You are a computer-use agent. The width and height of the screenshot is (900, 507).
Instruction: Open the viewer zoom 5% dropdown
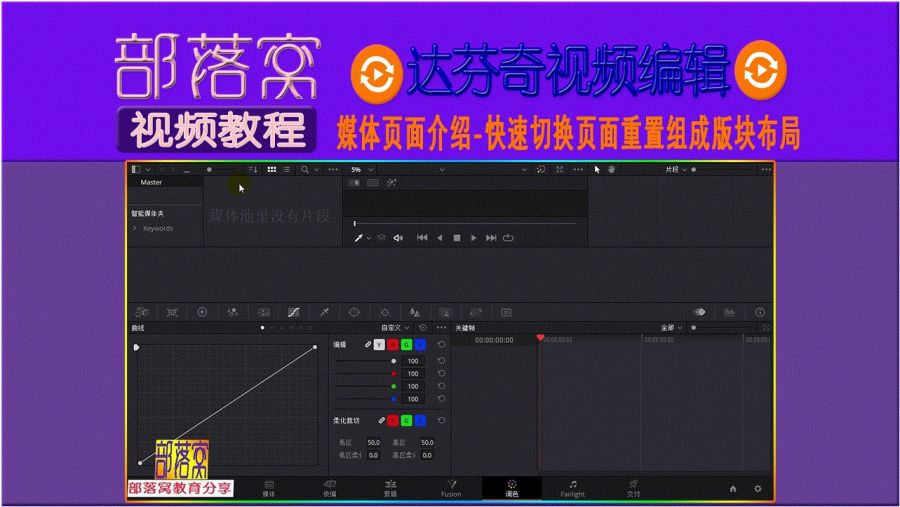click(362, 170)
